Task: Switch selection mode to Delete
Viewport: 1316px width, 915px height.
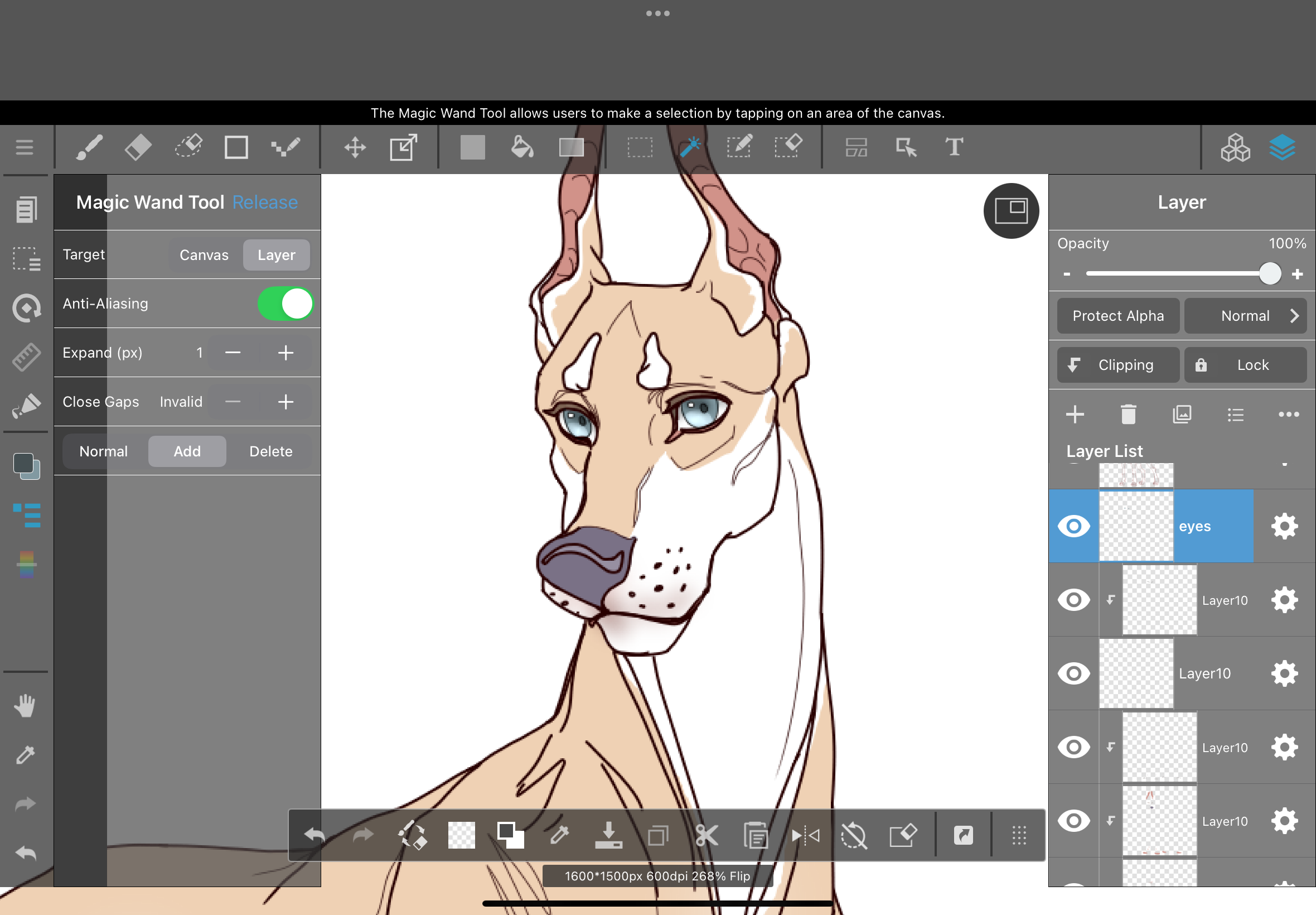Action: pyautogui.click(x=270, y=451)
